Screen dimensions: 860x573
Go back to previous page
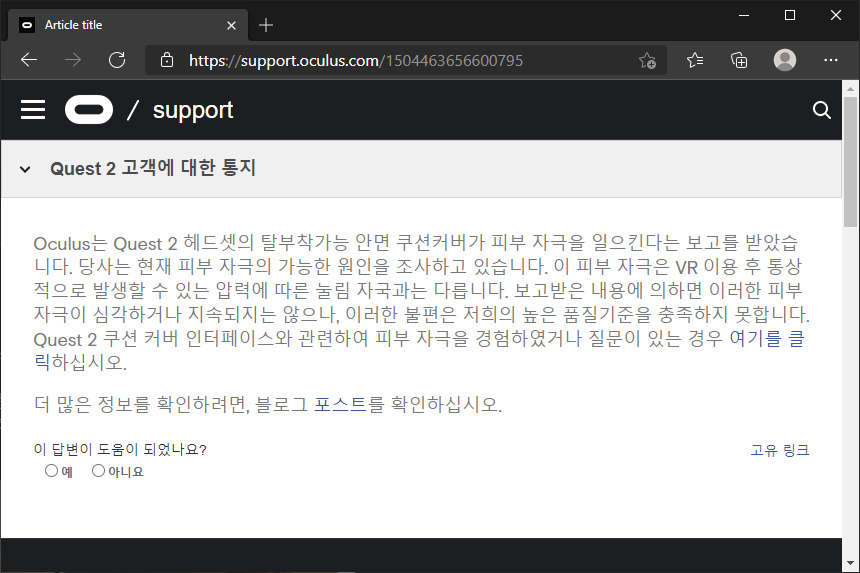[29, 60]
